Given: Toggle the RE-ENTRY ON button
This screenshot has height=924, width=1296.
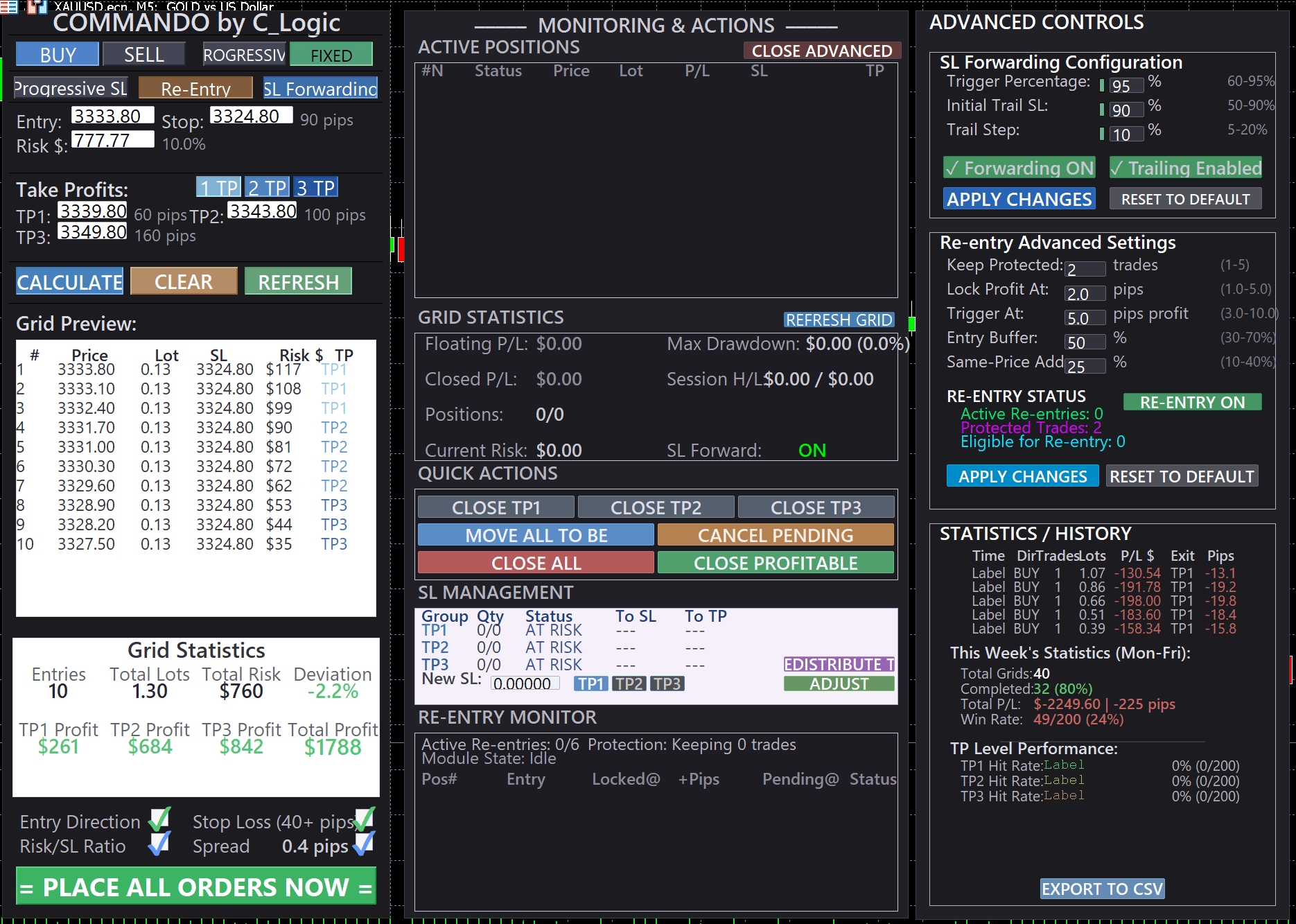Looking at the screenshot, I should 1192,402.
